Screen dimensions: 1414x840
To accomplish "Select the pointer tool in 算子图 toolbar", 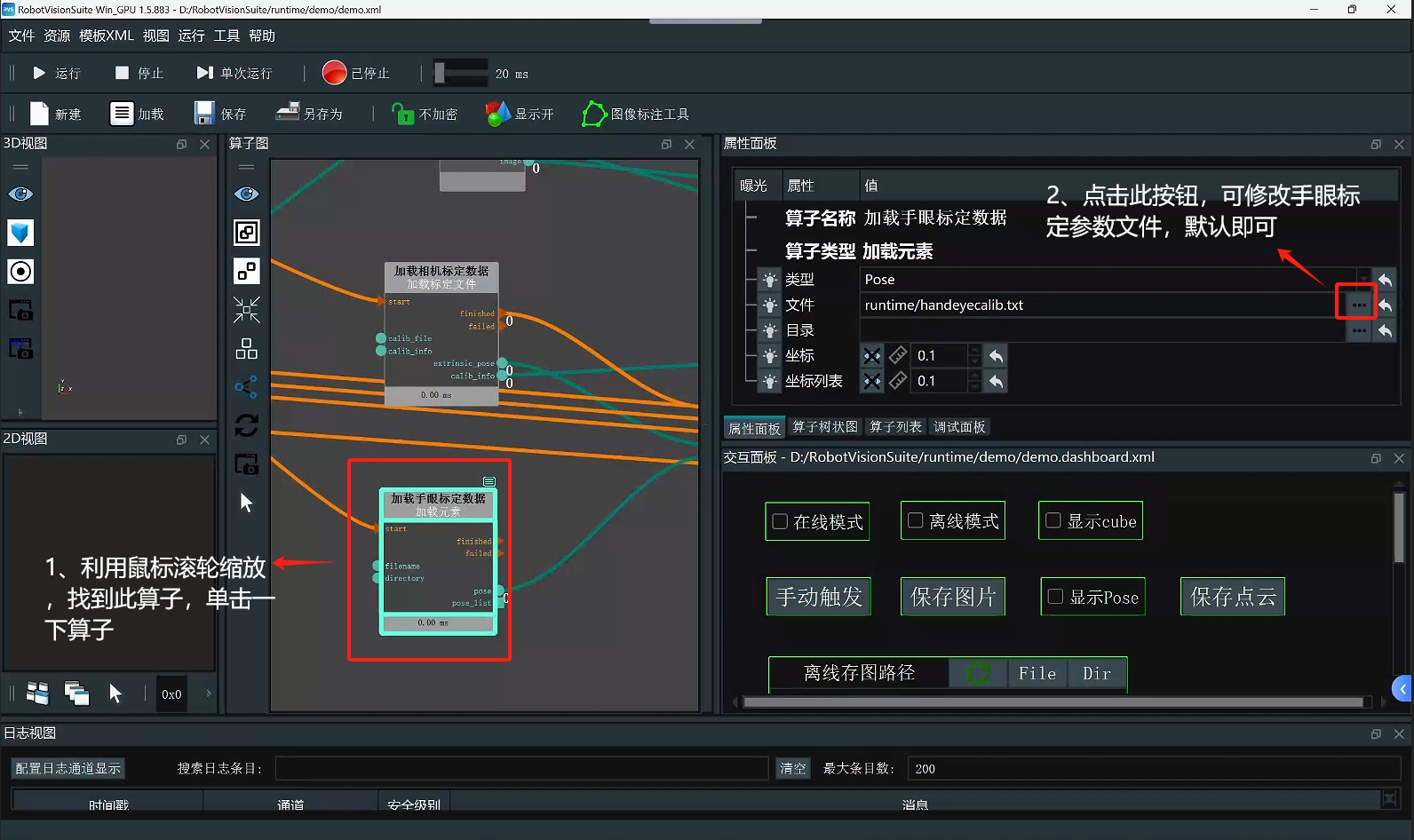I will click(246, 503).
